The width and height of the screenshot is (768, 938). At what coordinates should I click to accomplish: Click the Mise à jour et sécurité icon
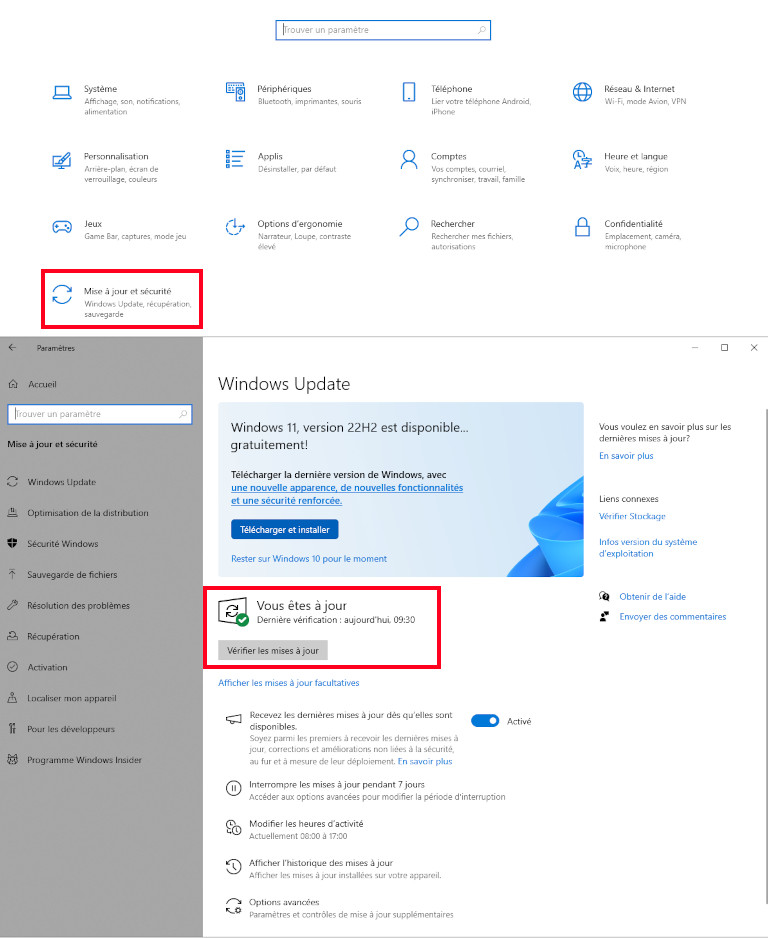click(x=62, y=294)
